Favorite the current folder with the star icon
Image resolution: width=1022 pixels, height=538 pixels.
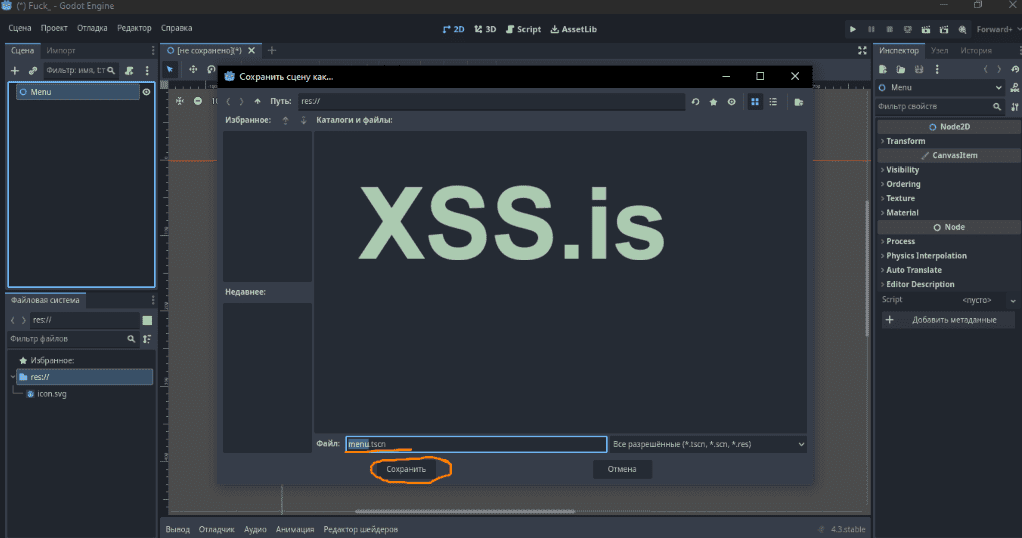coord(713,102)
